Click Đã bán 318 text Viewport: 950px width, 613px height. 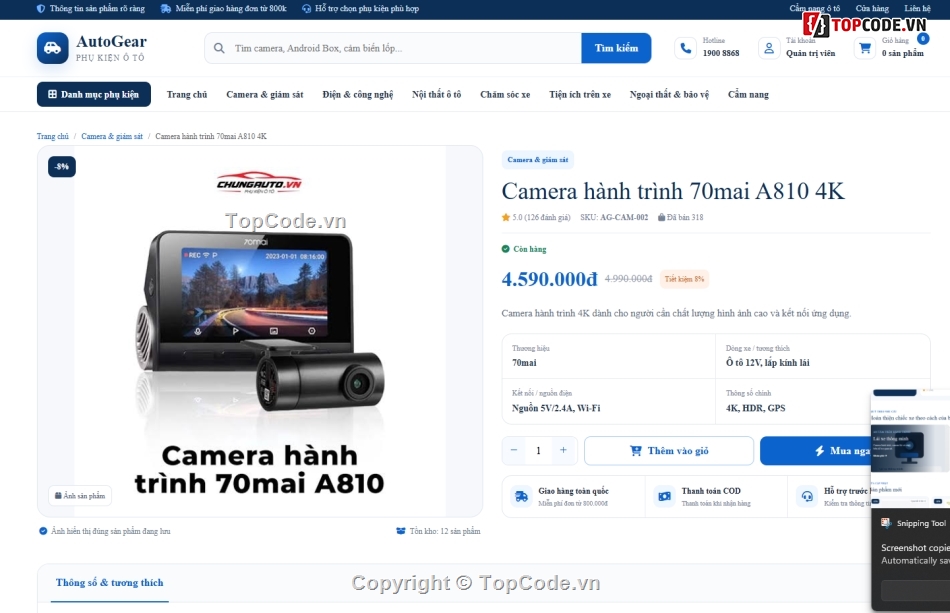[x=685, y=217]
